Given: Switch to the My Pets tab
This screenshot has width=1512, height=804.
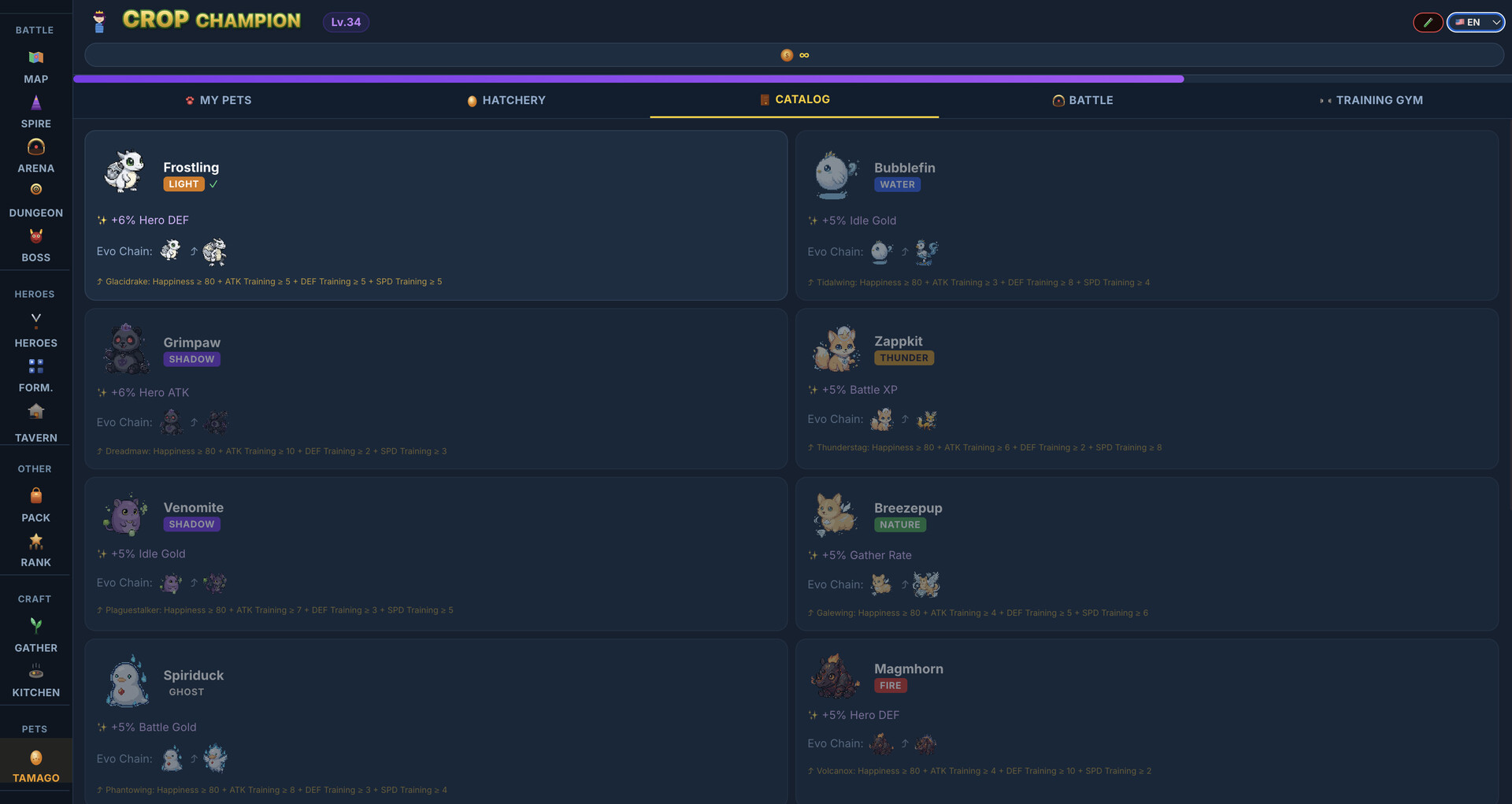Looking at the screenshot, I should pos(218,100).
